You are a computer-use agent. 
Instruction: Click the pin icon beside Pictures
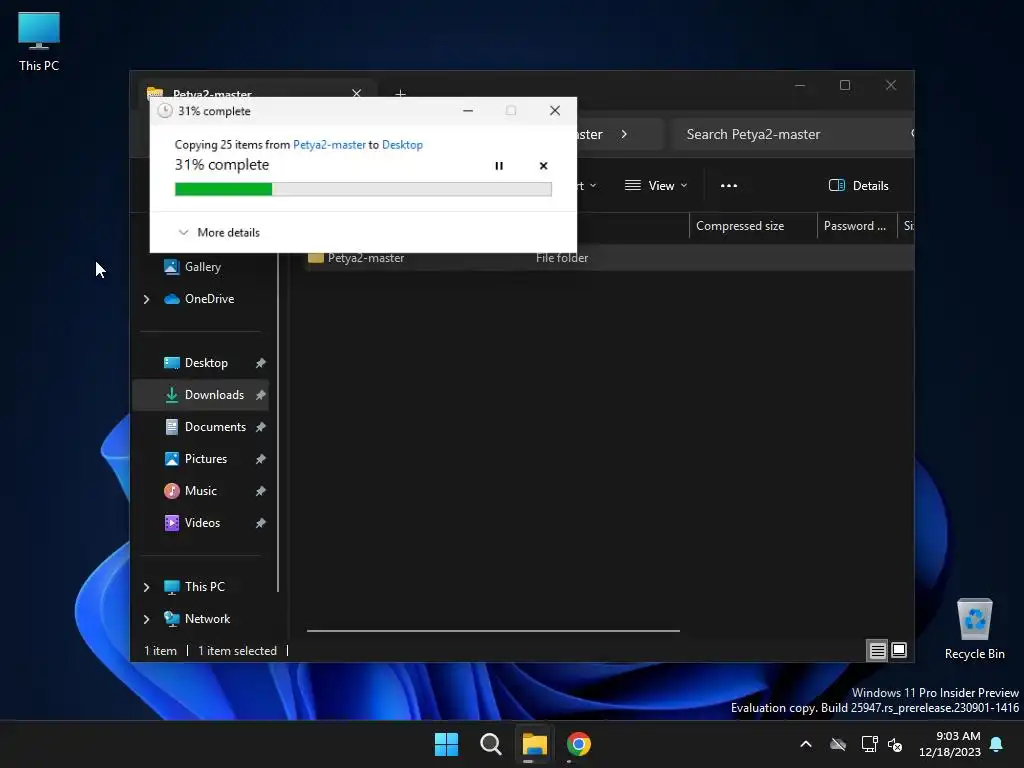(x=261, y=459)
